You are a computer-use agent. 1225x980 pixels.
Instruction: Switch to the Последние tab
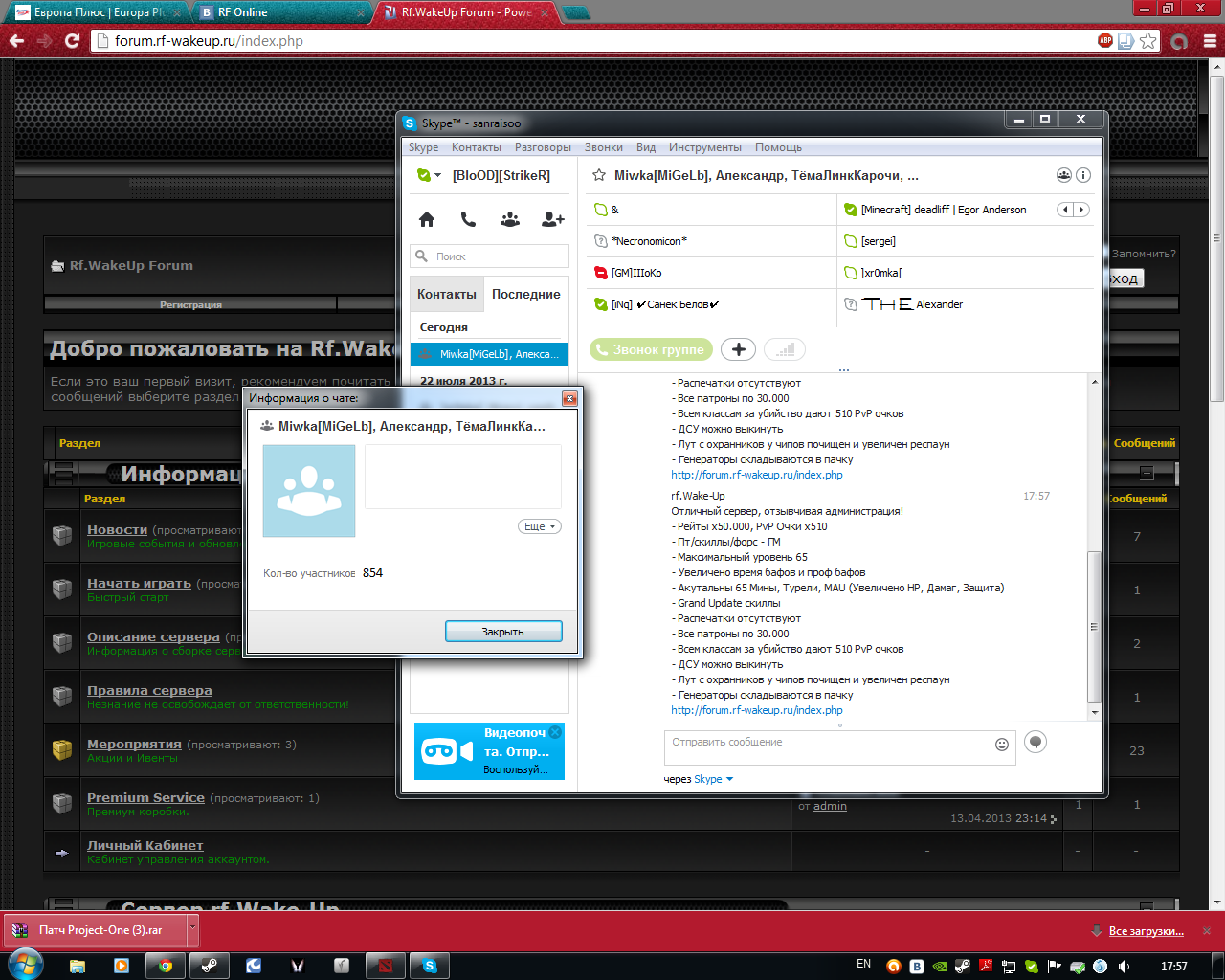525,294
